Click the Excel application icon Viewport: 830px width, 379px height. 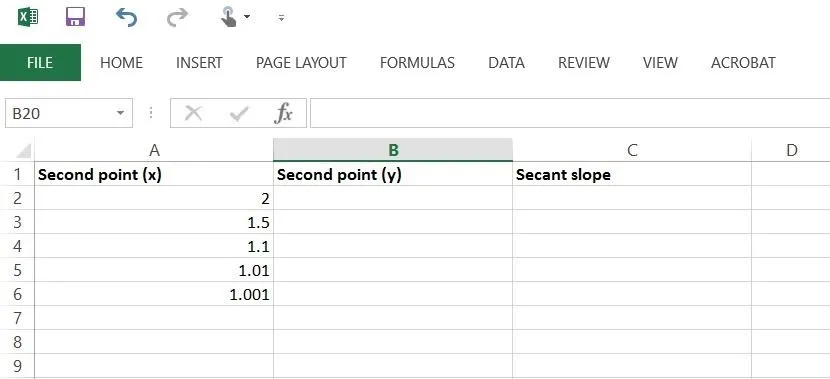click(x=28, y=17)
